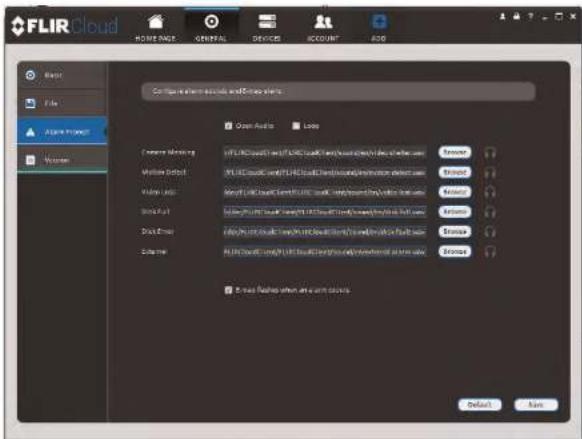The image size is (582, 439).
Task: Click the Version sidebar icon
Action: point(30,160)
